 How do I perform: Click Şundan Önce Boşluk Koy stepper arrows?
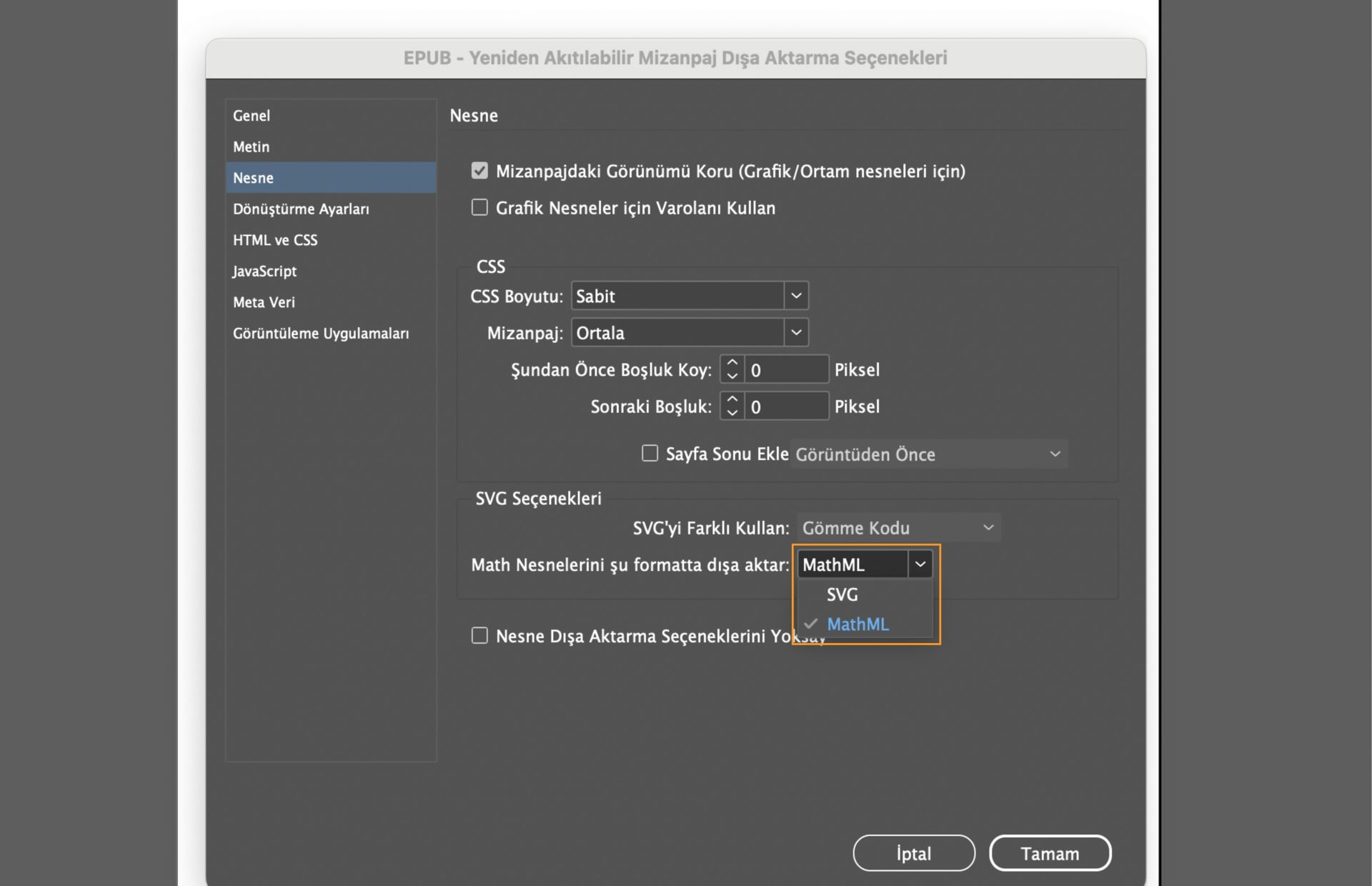tap(732, 369)
